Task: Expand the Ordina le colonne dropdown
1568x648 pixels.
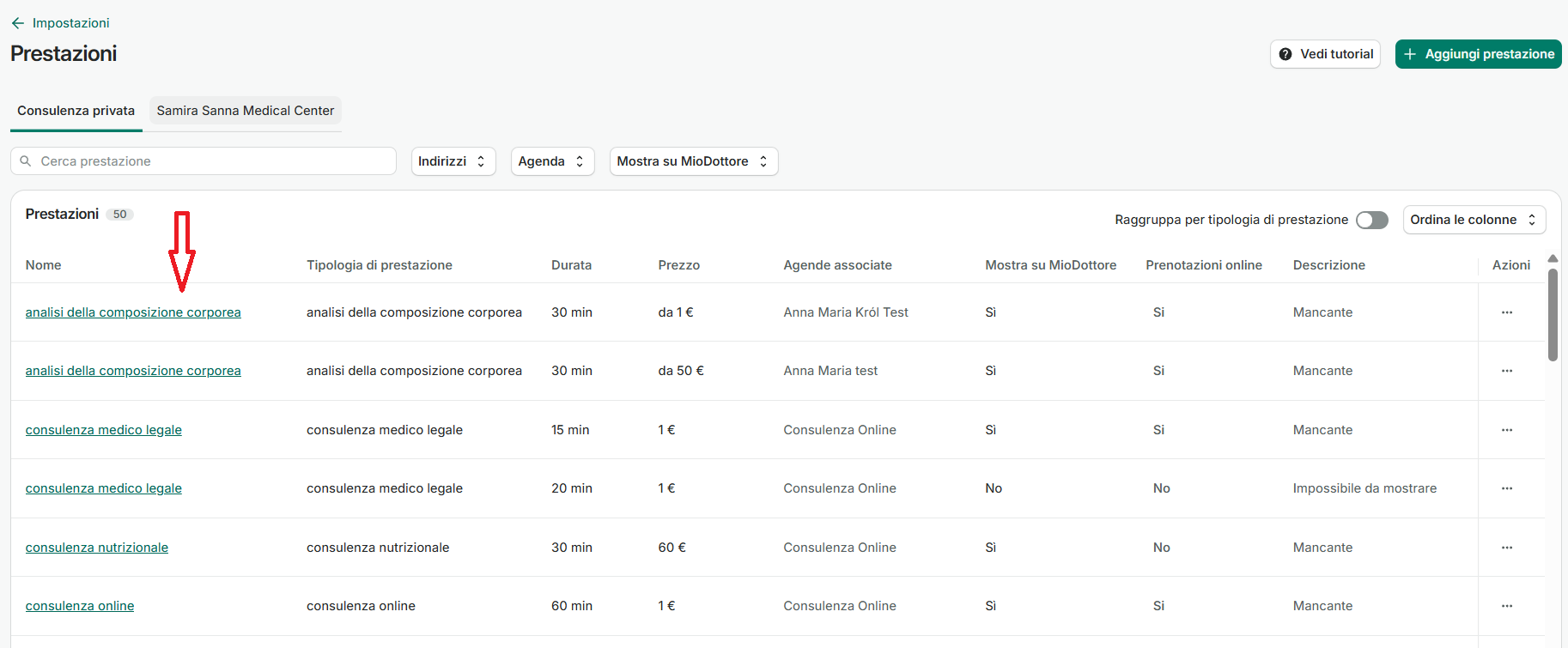Action: tap(1474, 220)
